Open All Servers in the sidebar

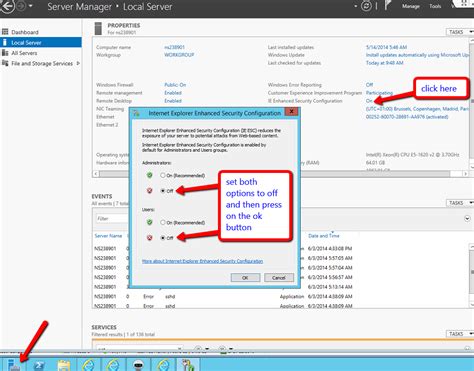(24, 53)
